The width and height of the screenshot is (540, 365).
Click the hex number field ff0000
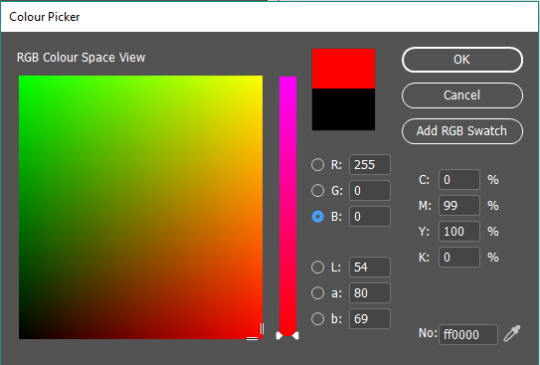pos(468,334)
